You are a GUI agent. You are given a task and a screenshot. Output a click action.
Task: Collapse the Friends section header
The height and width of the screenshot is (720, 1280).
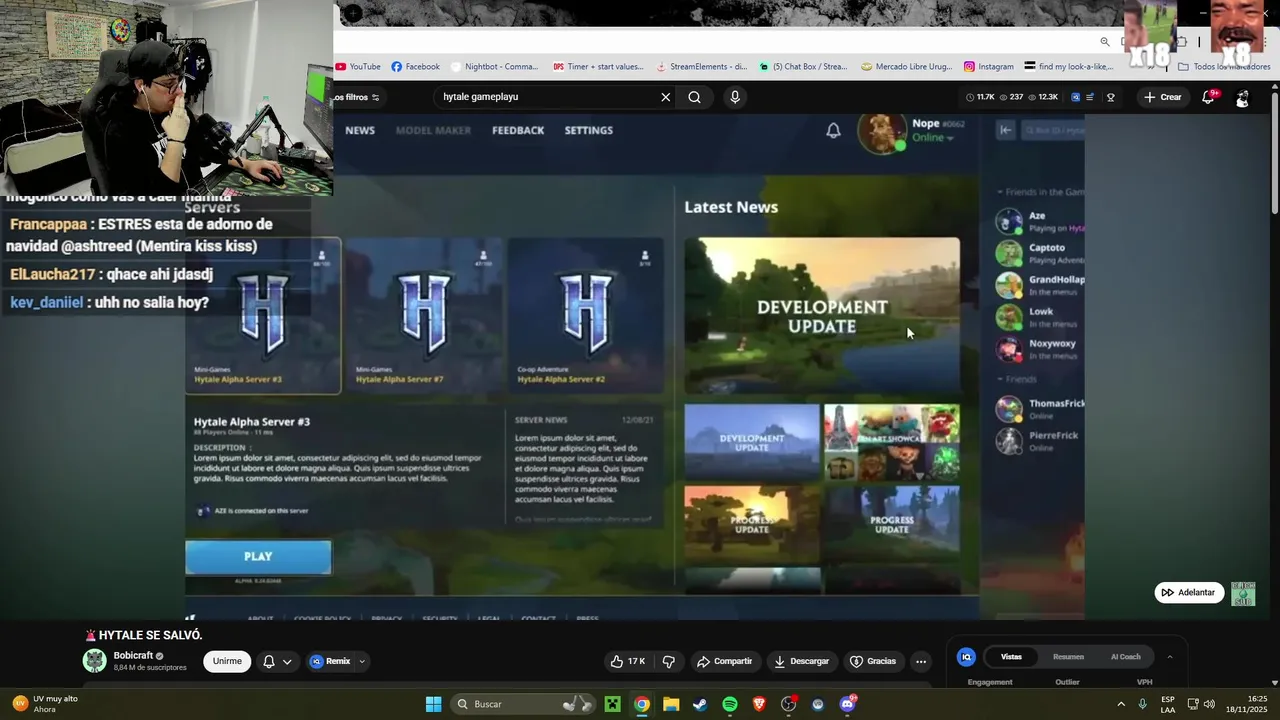coord(1017,380)
